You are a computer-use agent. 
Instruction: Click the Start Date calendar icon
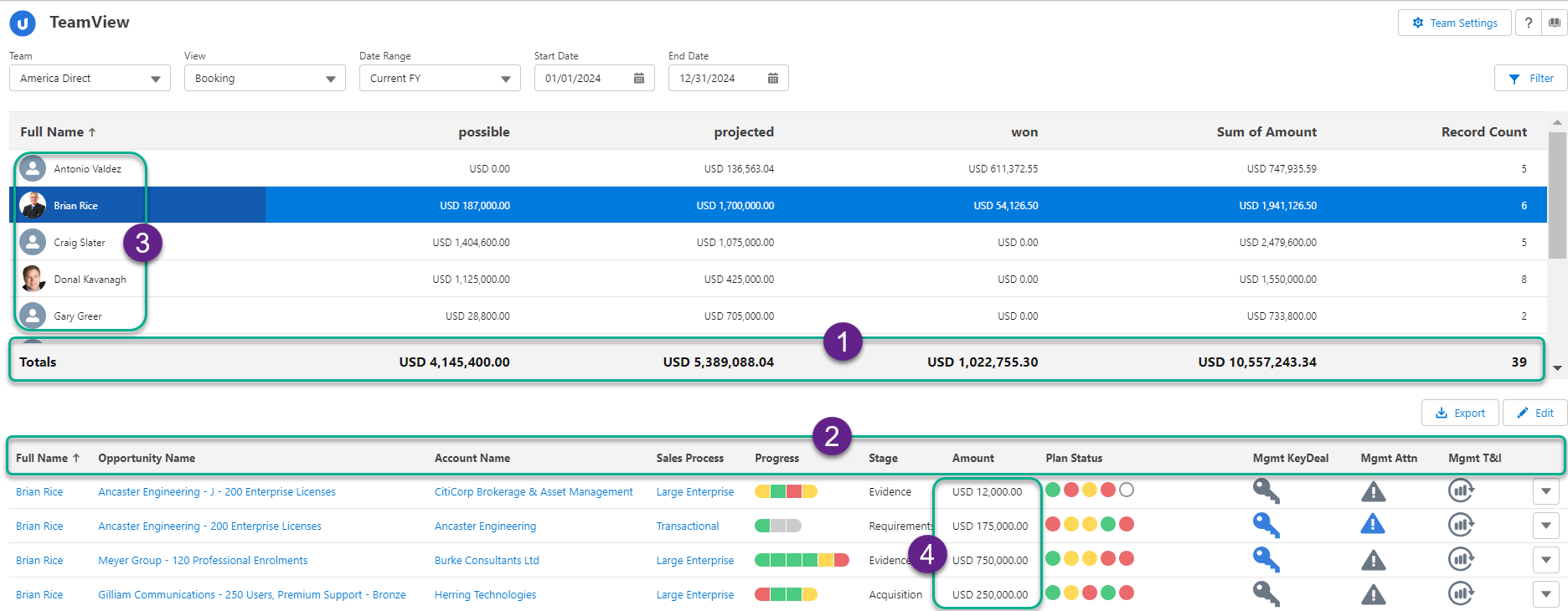(639, 79)
